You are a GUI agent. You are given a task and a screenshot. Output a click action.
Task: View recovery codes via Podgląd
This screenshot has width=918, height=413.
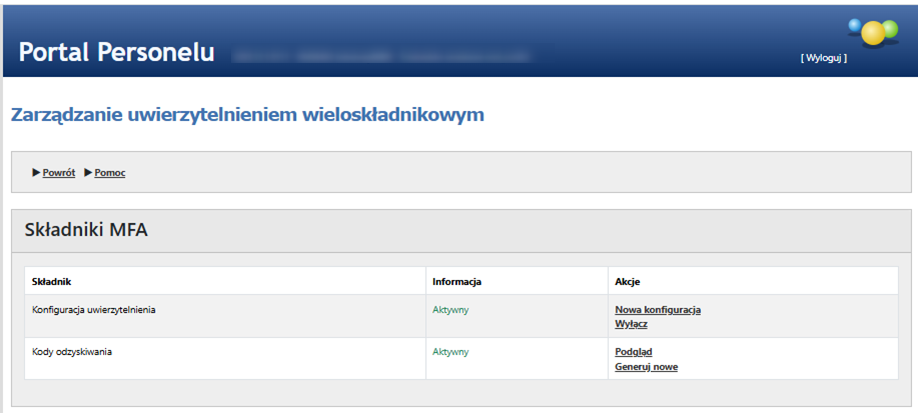pos(633,352)
